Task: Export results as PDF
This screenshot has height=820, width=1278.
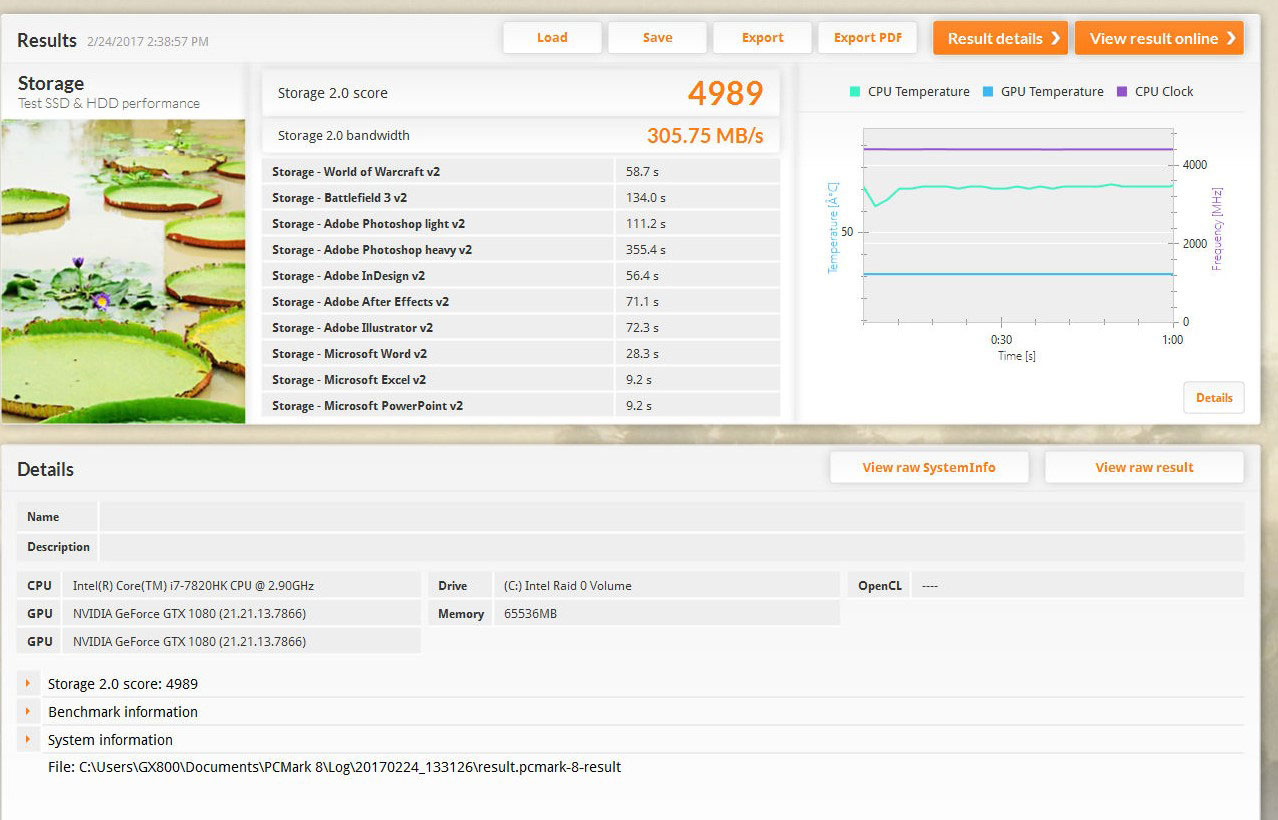Action: coord(868,38)
